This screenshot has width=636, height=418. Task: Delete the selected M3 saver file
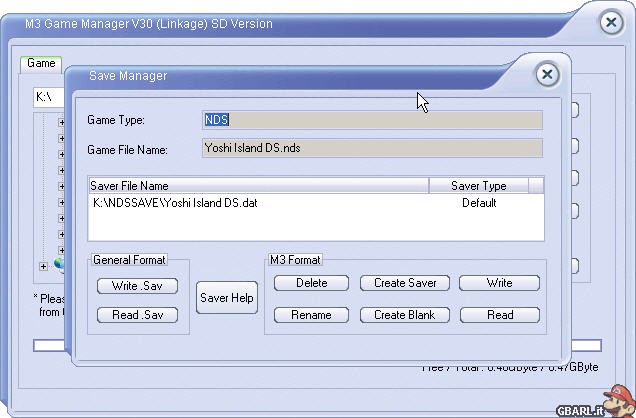click(311, 283)
